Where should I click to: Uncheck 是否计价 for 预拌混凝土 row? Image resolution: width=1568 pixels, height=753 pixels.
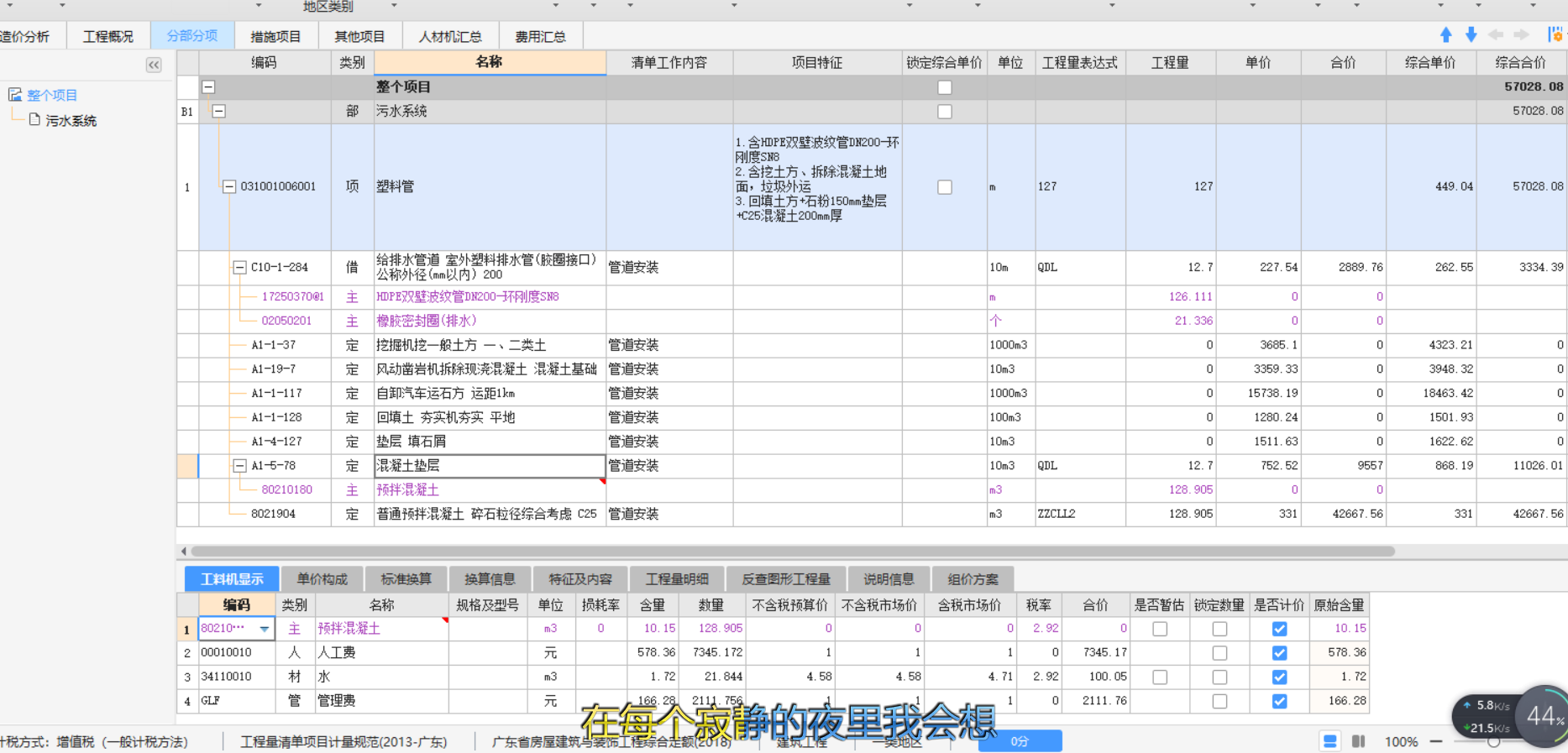click(x=1279, y=629)
